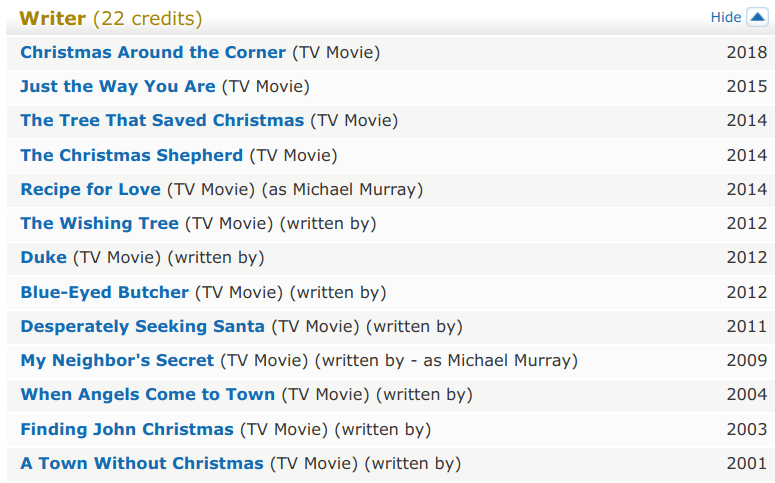Open Finding John Christmas
Screen dimensions: 775x483
pyautogui.click(x=127, y=429)
